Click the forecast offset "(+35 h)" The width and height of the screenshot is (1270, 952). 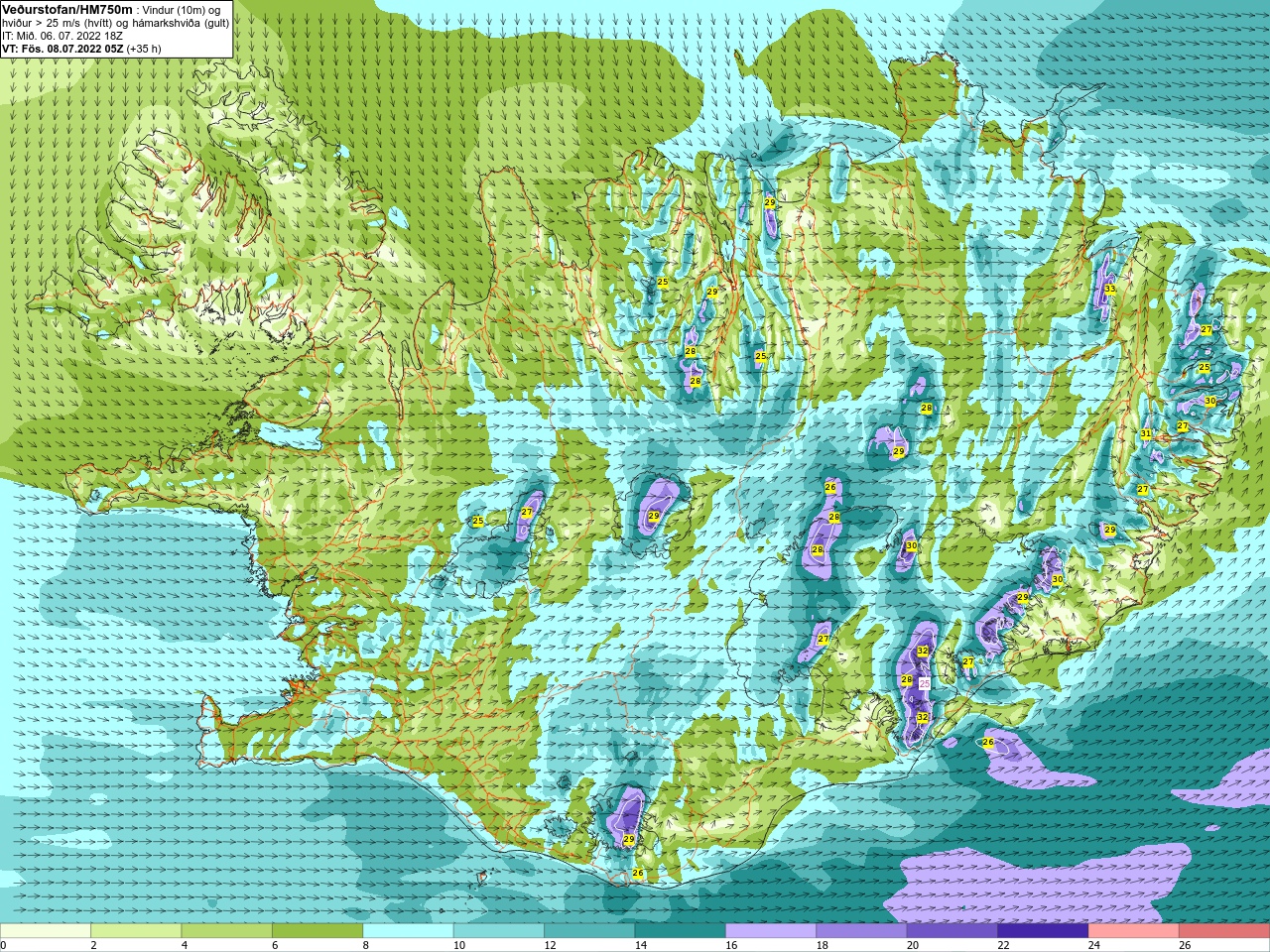click(x=144, y=49)
